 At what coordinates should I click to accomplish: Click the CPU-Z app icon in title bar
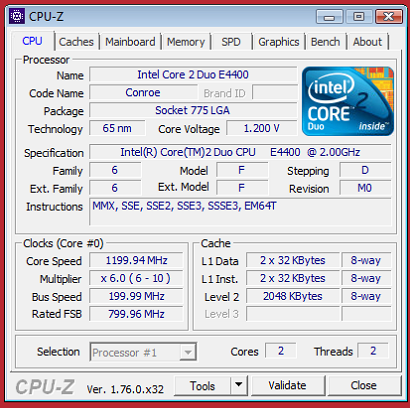pos(16,16)
